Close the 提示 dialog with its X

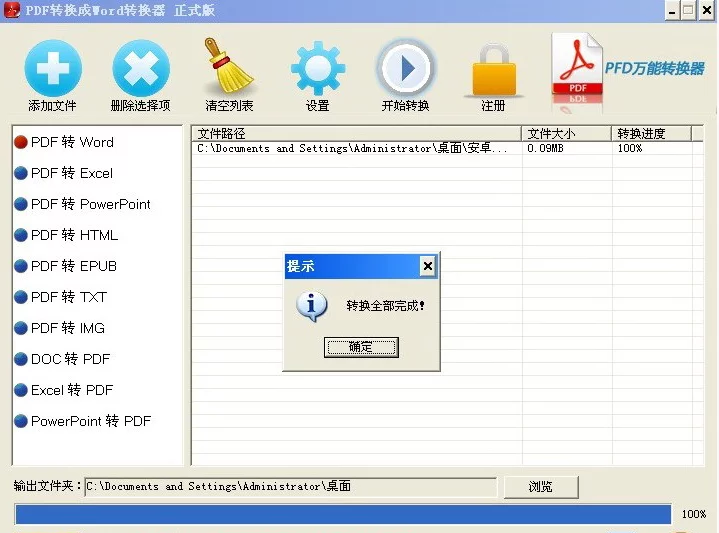[428, 266]
